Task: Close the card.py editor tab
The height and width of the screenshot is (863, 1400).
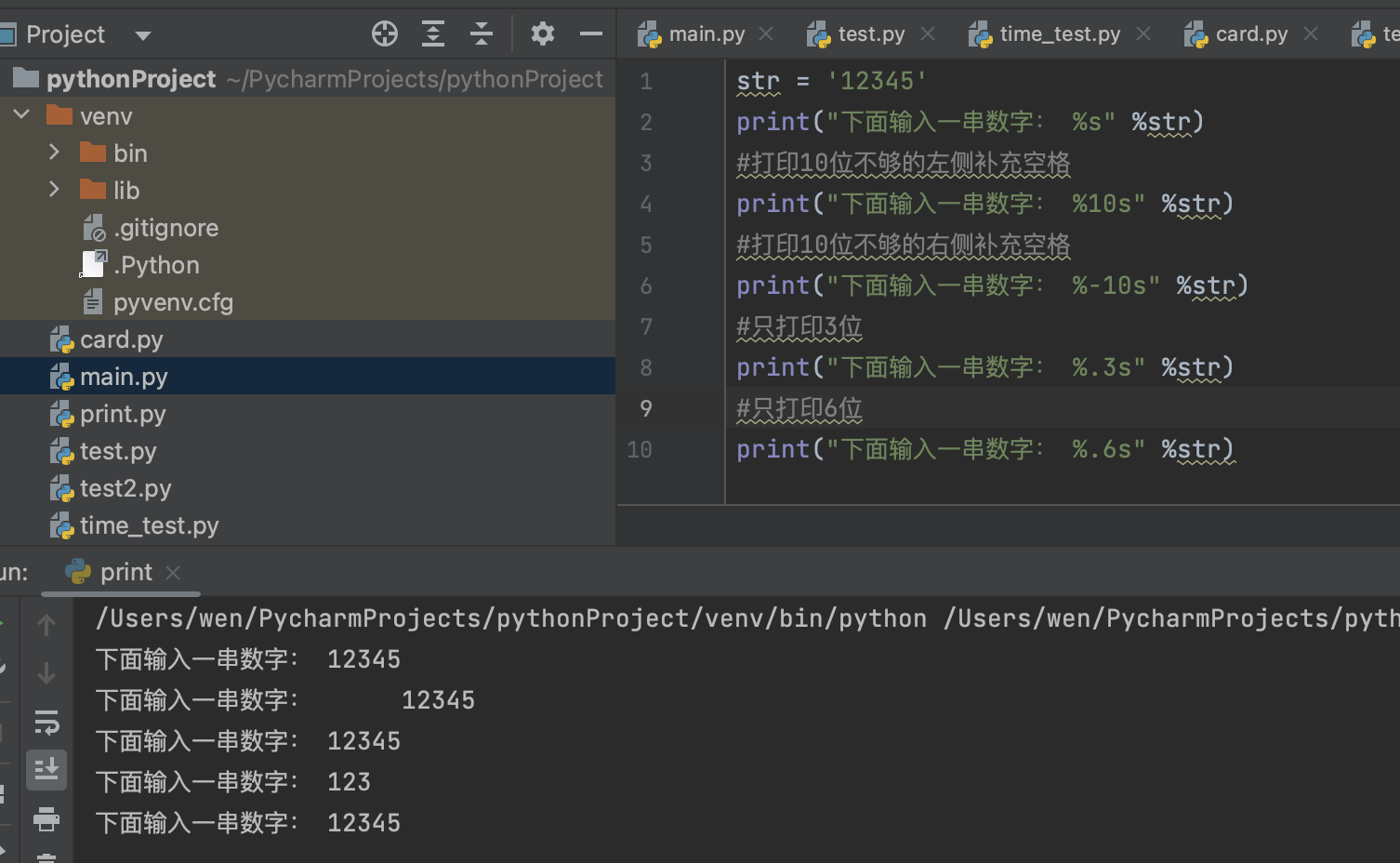Action: coord(1311,33)
